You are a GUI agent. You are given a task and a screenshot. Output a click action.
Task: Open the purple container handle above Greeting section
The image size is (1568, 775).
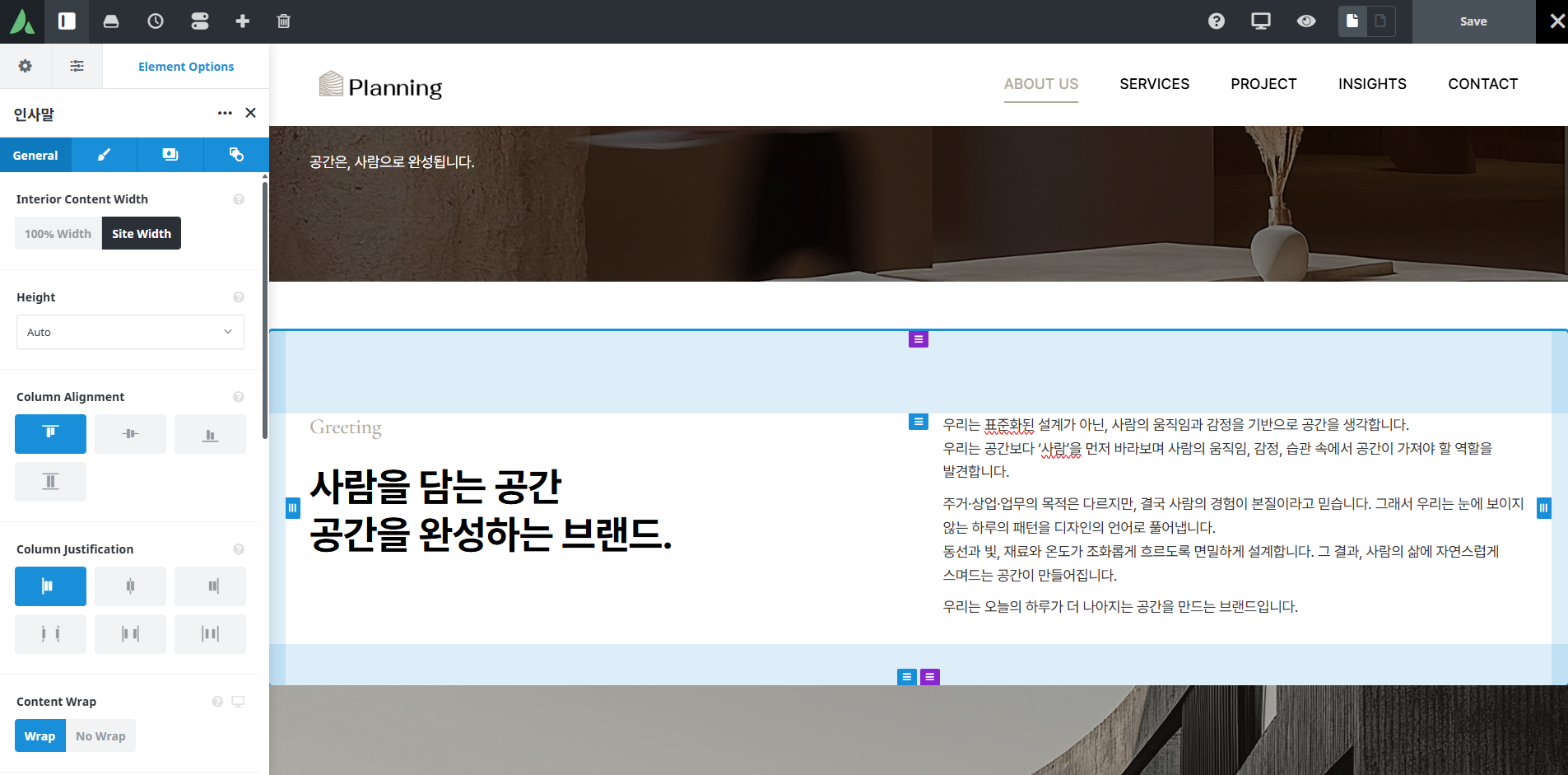(919, 339)
